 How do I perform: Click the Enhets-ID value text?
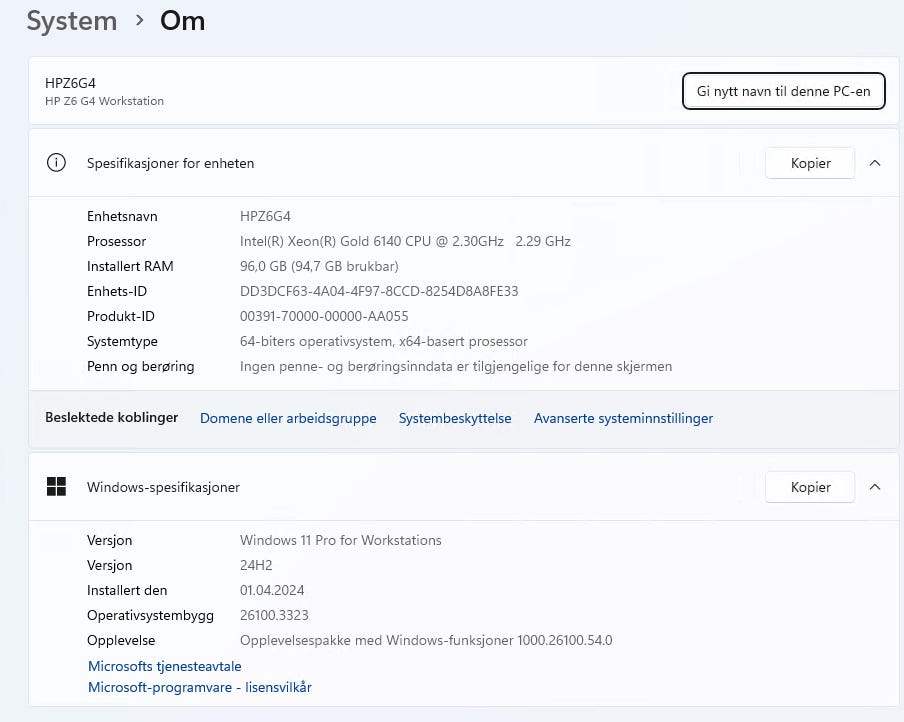[379, 291]
